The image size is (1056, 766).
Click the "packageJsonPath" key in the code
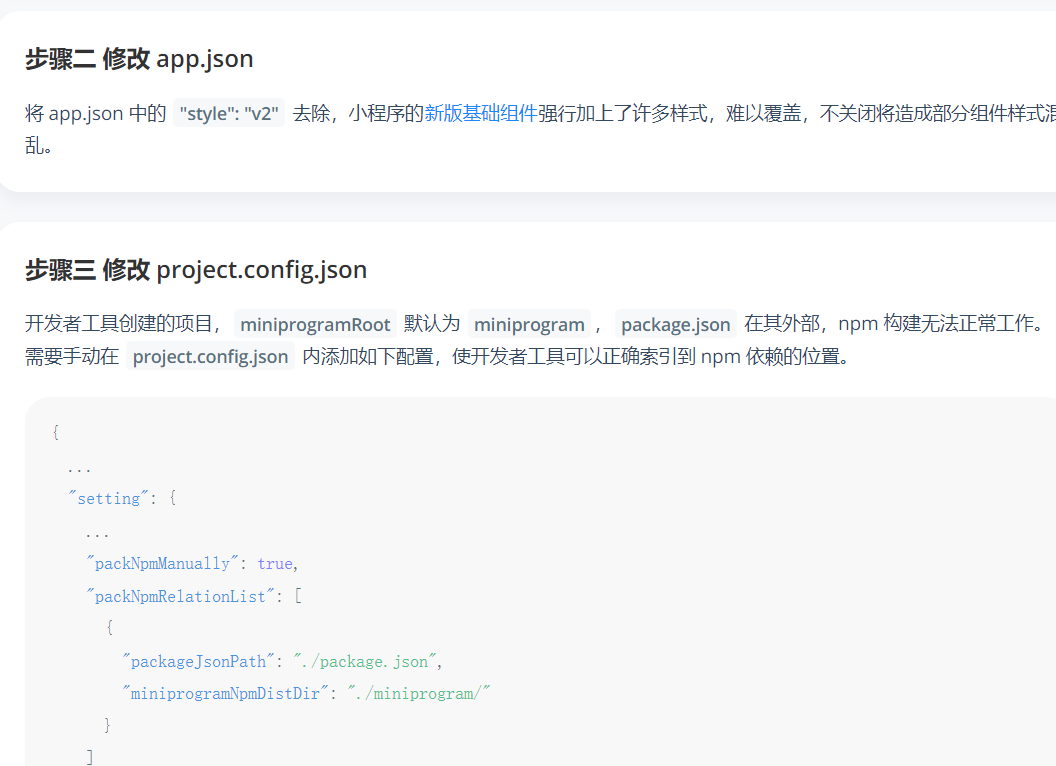(195, 661)
